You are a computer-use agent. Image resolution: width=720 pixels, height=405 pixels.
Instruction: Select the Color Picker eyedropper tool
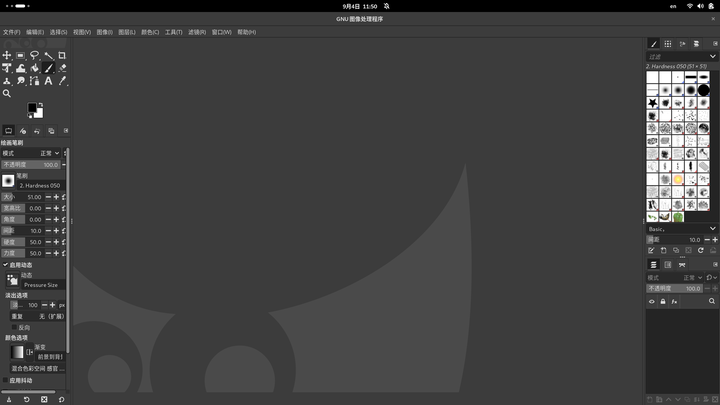coord(62,81)
